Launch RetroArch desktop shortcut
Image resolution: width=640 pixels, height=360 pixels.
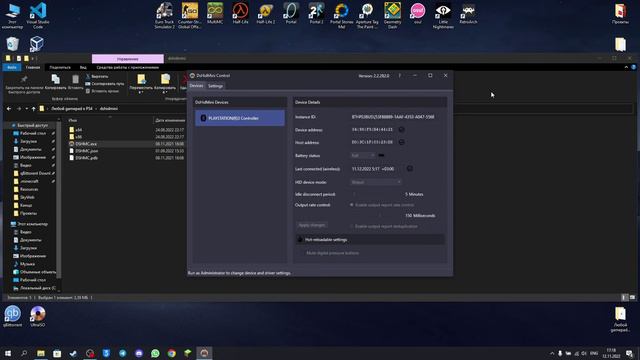[468, 13]
